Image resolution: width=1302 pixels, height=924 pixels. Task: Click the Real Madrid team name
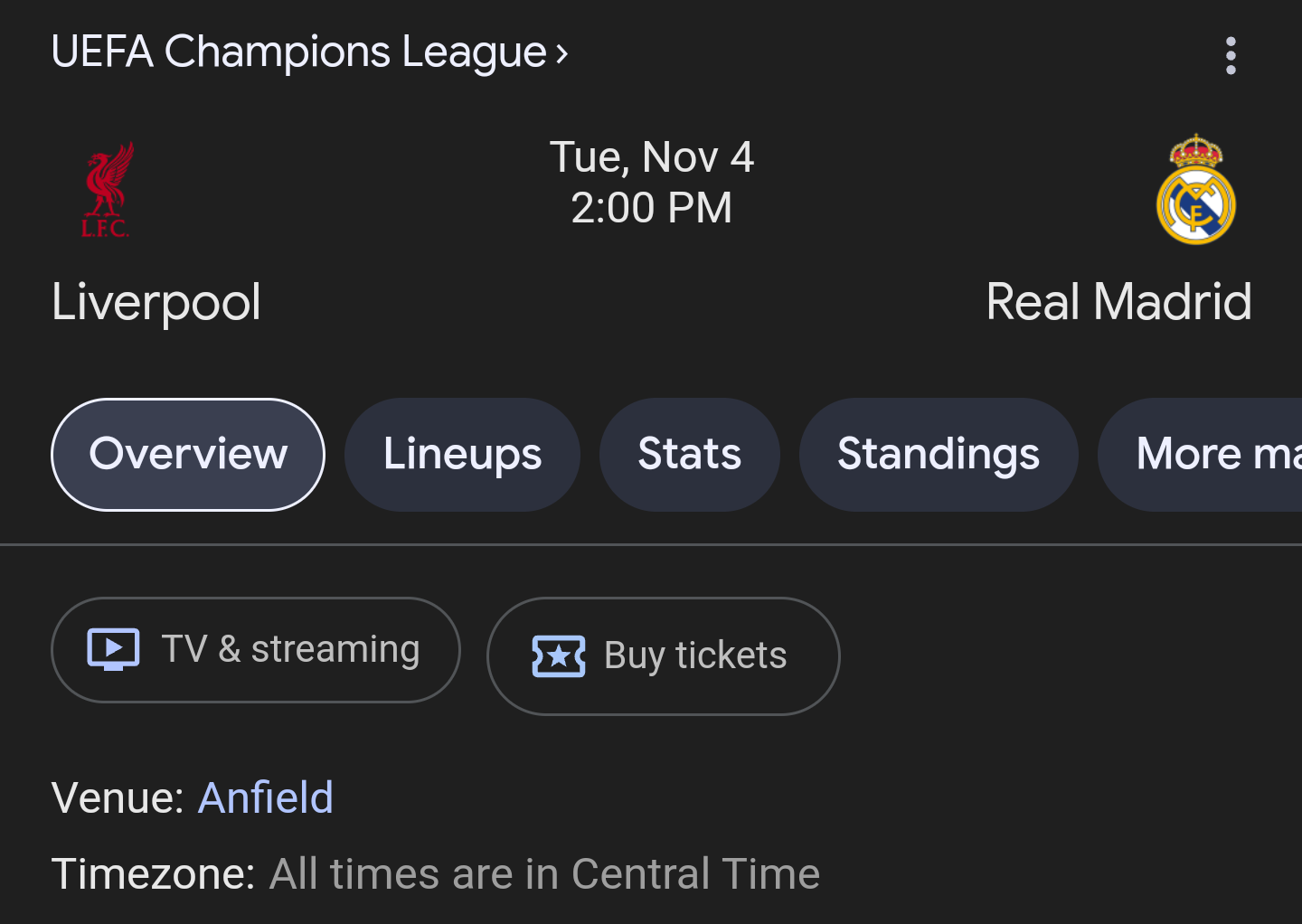click(x=1118, y=302)
